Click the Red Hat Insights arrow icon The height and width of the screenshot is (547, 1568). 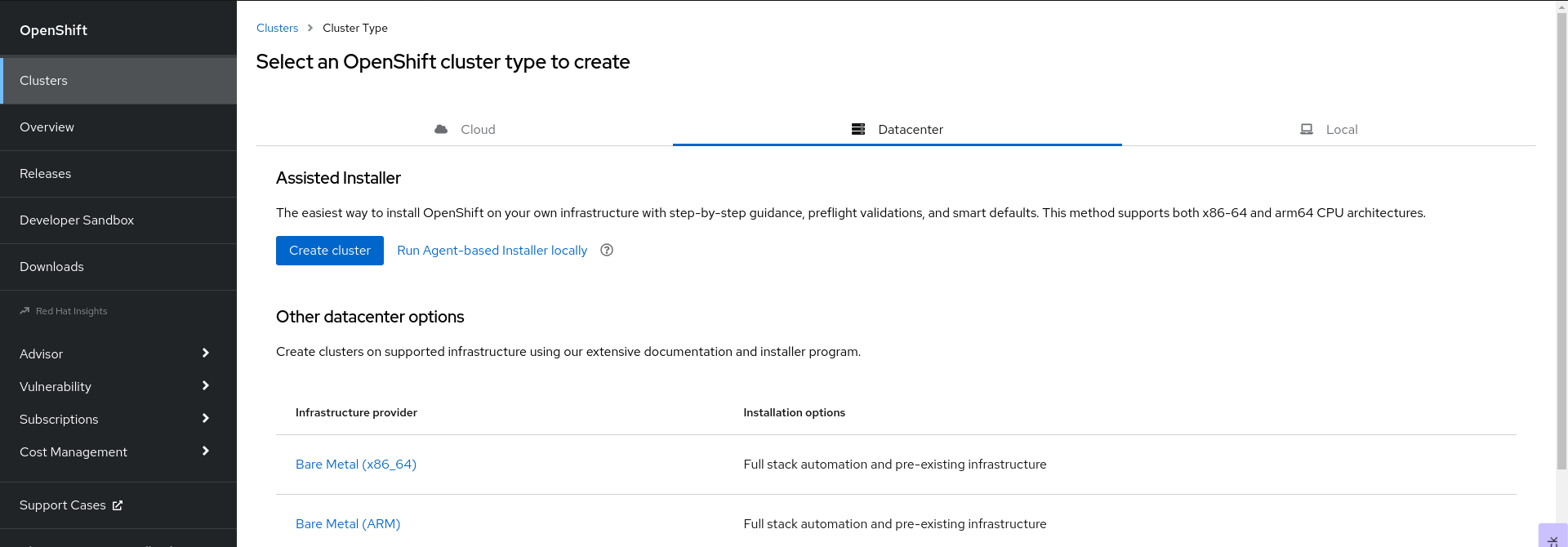click(x=24, y=311)
